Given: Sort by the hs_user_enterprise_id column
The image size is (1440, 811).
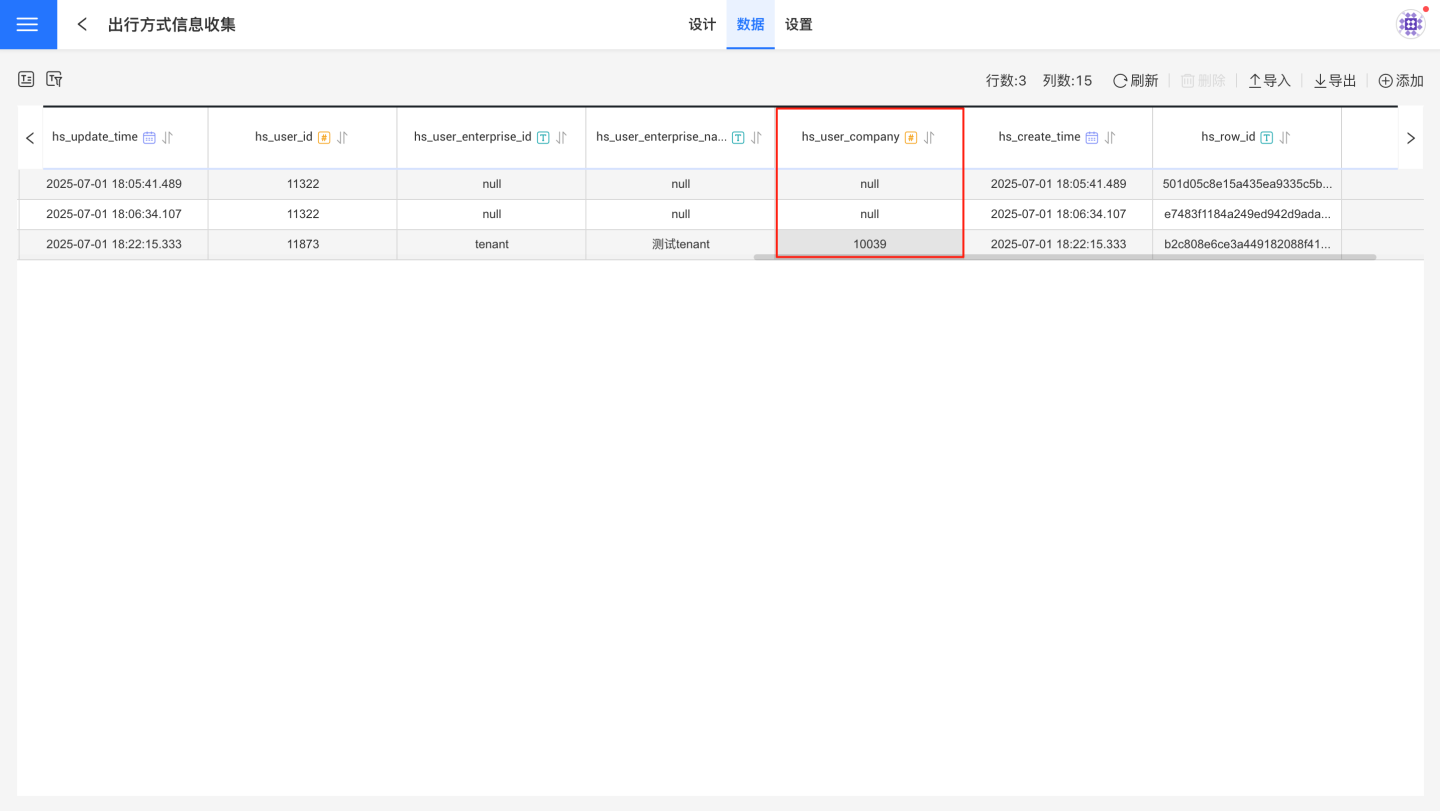Looking at the screenshot, I should 561,138.
